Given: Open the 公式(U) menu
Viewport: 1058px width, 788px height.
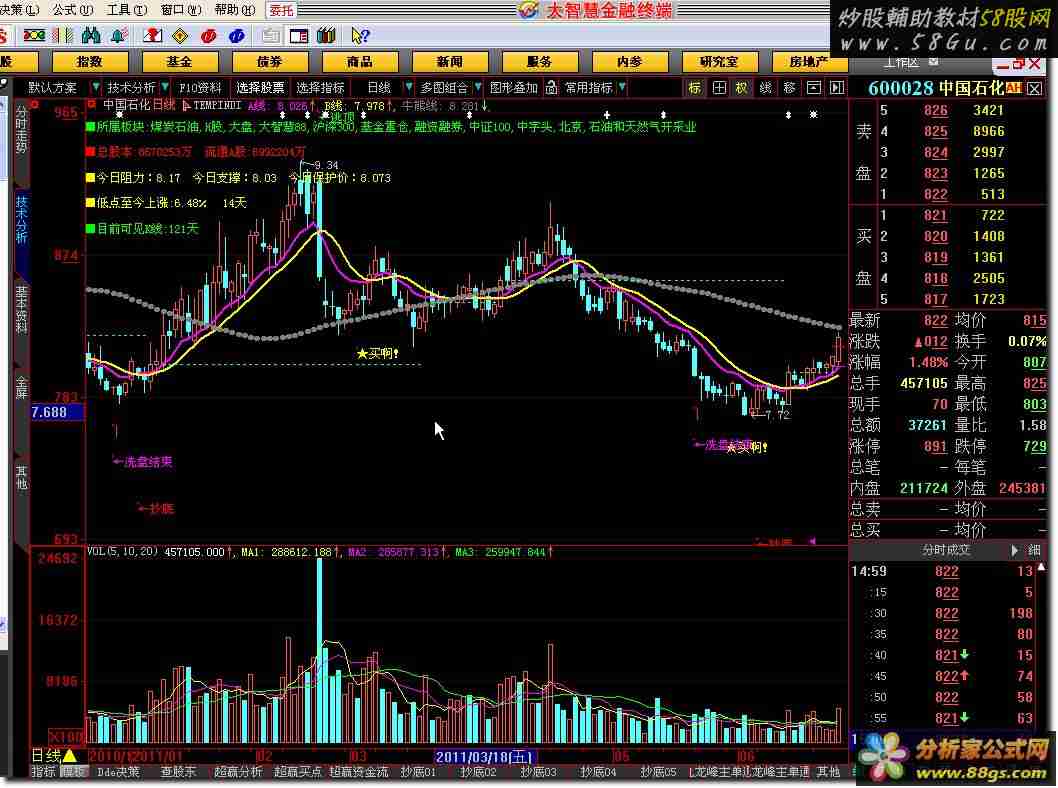Looking at the screenshot, I should [x=73, y=9].
